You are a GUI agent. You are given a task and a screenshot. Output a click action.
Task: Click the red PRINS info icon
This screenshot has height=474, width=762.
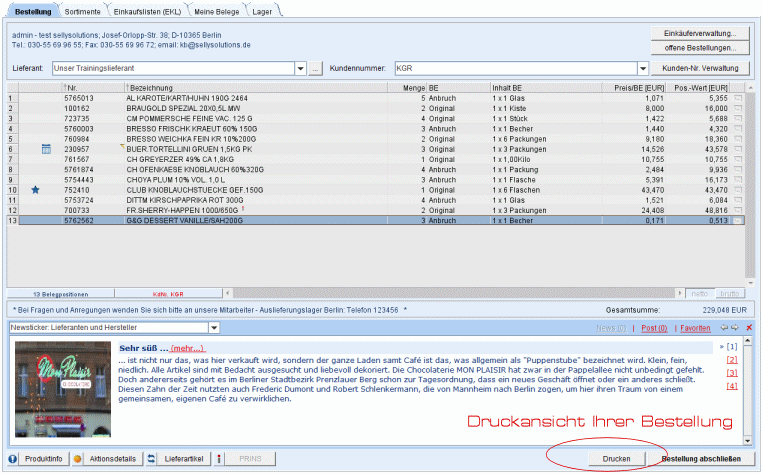(x=219, y=458)
